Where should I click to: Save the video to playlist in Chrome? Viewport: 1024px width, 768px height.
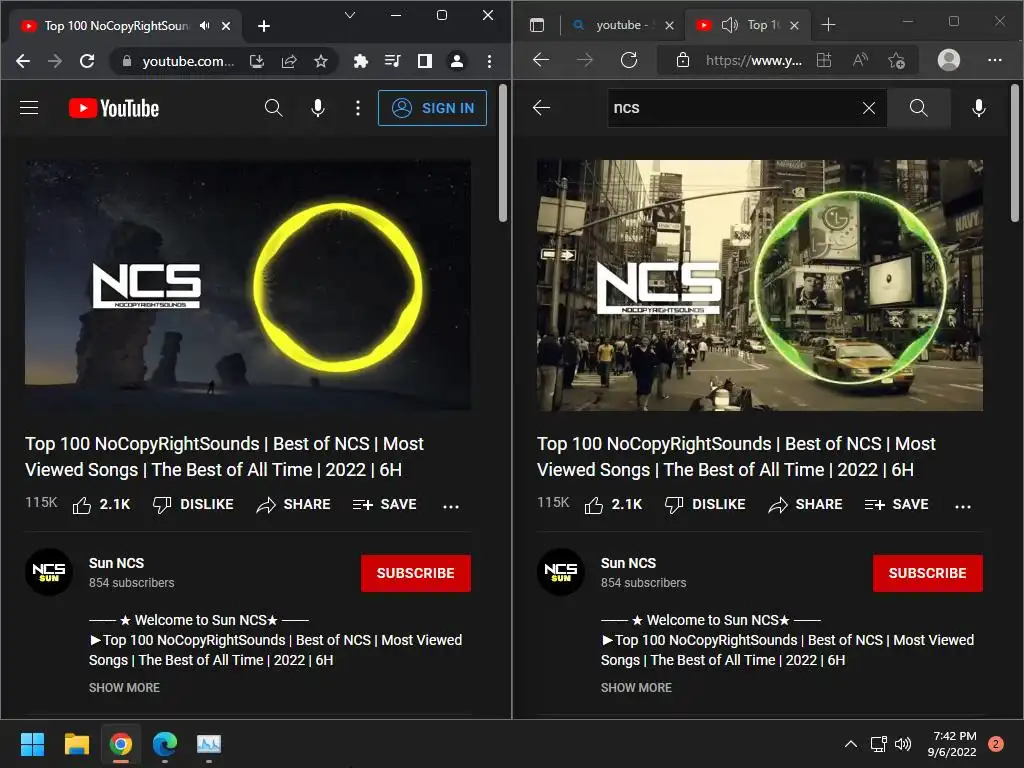pos(385,504)
